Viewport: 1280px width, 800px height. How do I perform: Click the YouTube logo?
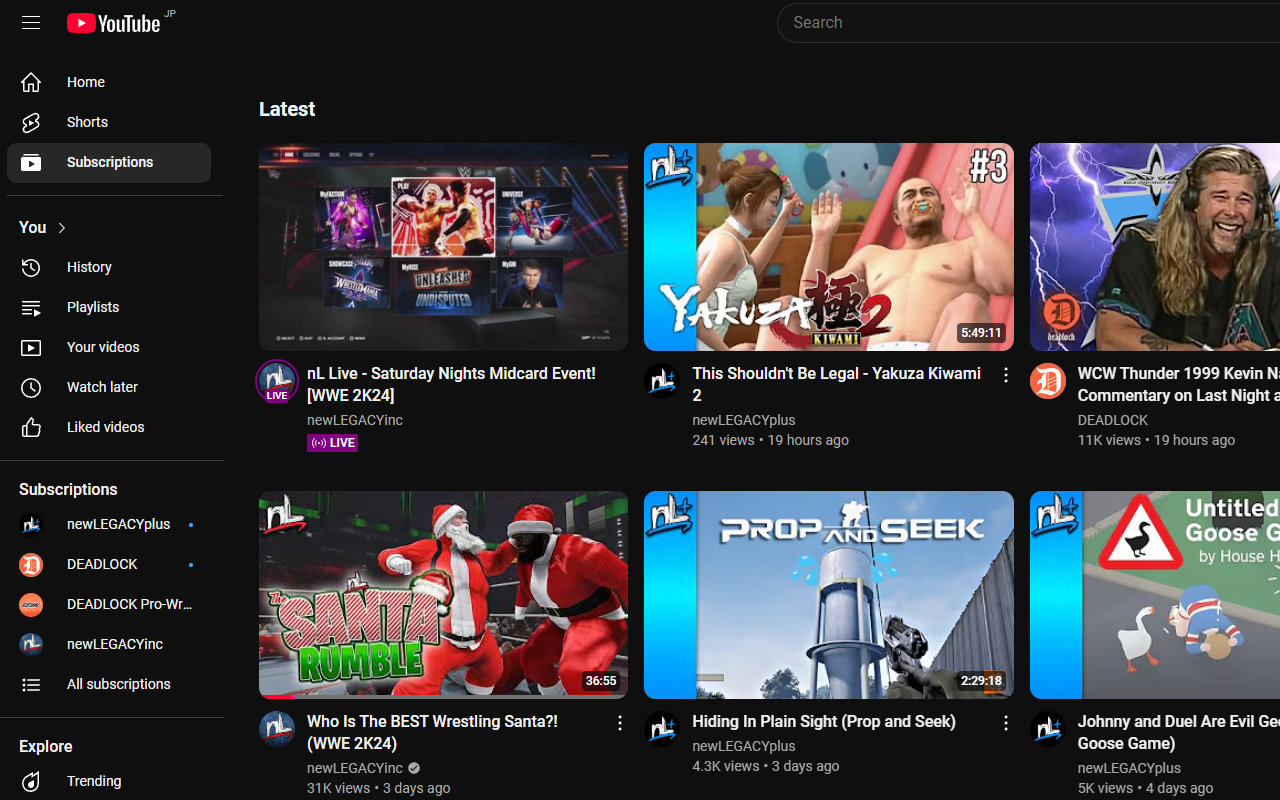click(x=113, y=22)
